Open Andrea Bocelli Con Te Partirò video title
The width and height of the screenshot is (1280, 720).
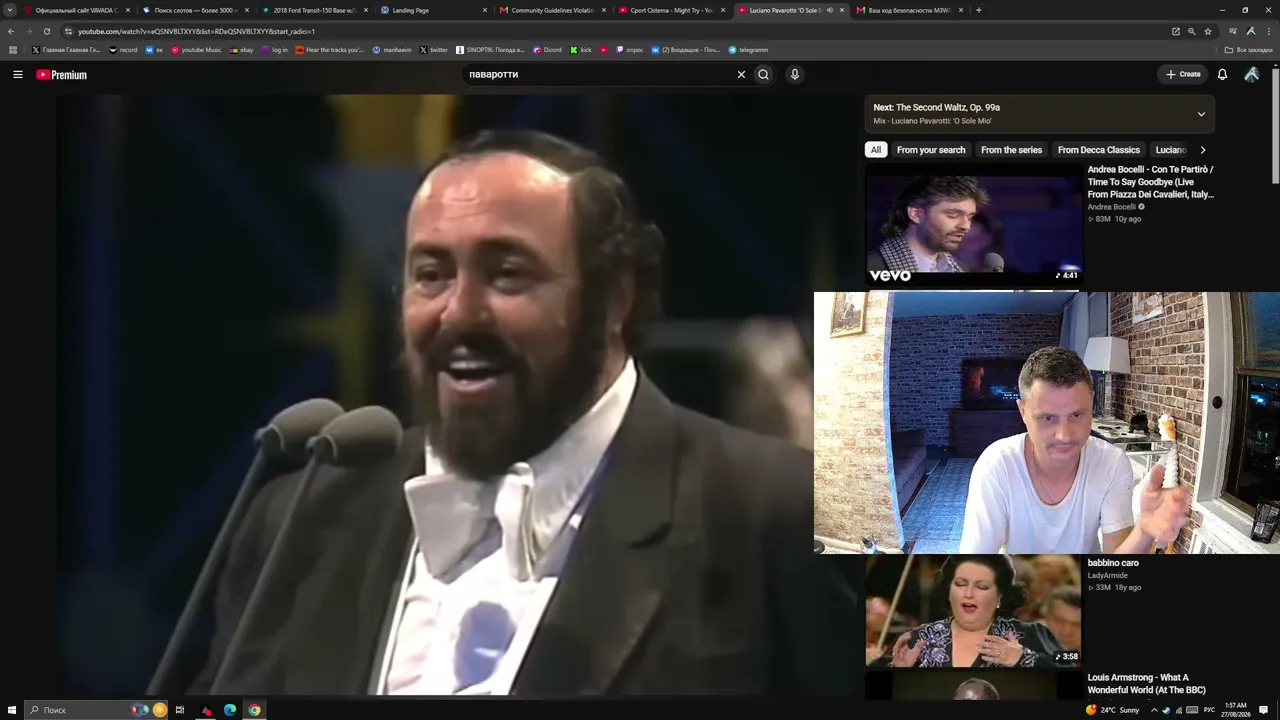1151,182
